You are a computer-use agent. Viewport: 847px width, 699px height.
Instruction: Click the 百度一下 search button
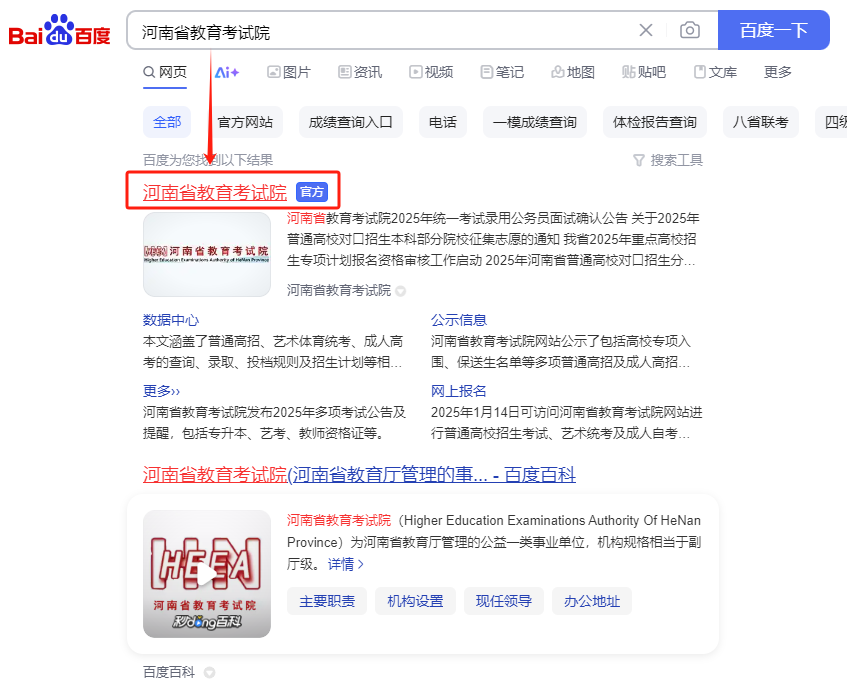tap(773, 30)
